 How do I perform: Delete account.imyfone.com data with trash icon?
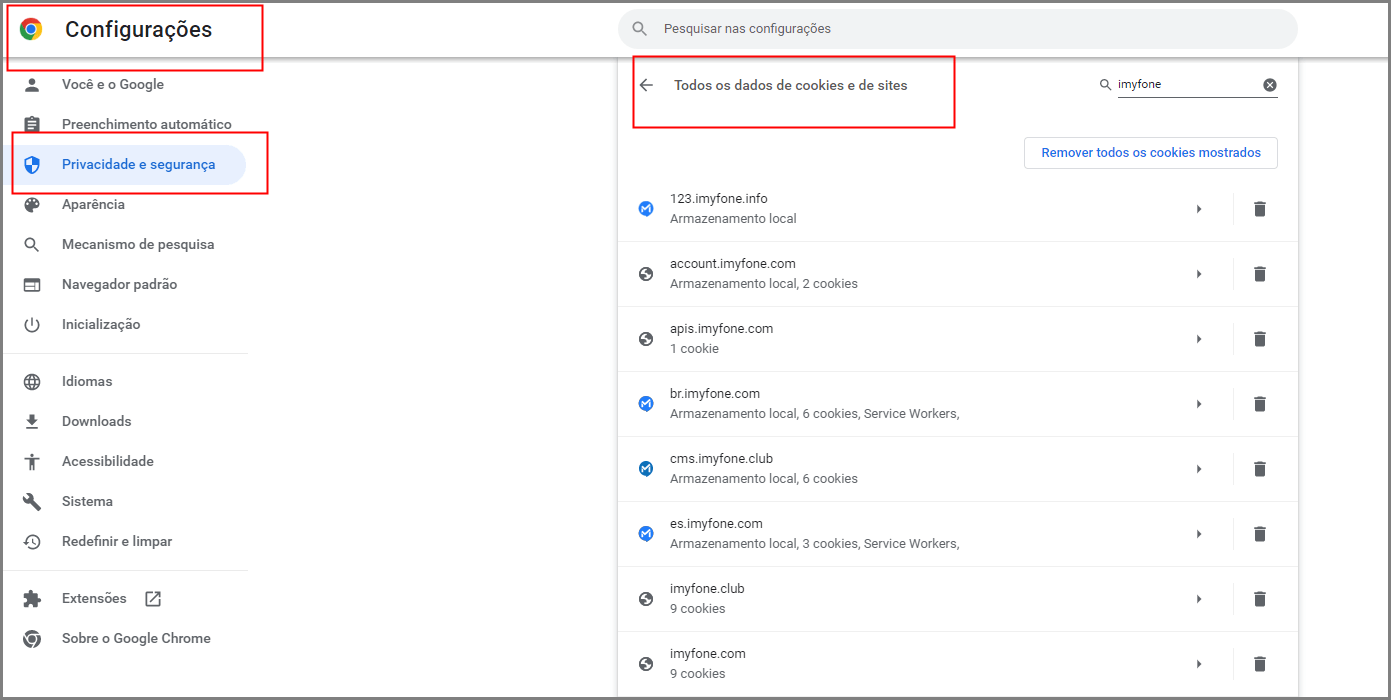pyautogui.click(x=1260, y=274)
